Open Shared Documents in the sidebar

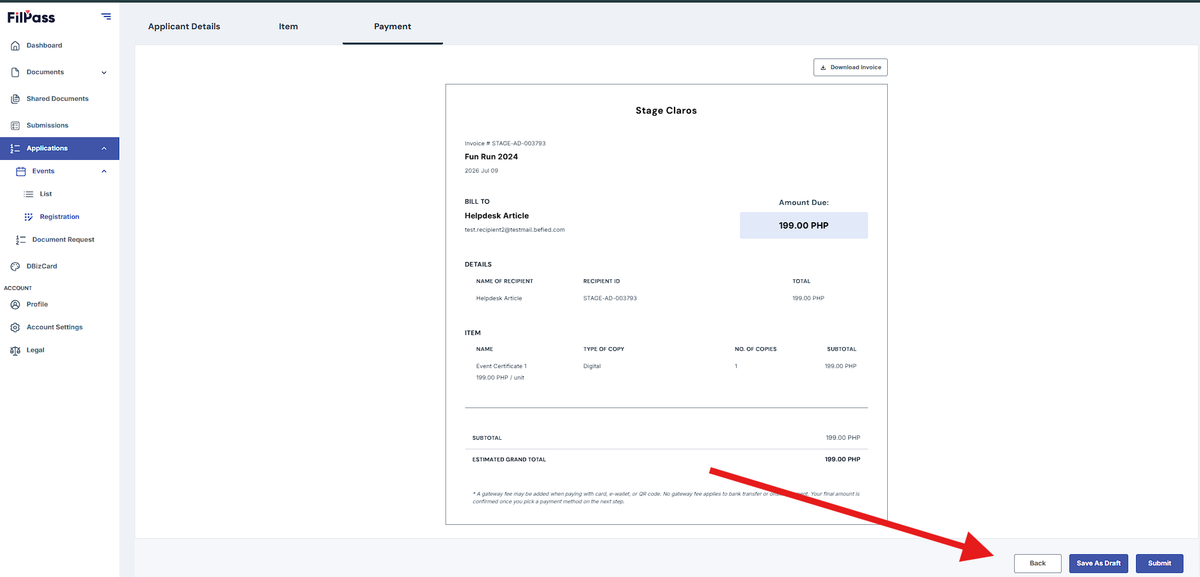point(60,99)
